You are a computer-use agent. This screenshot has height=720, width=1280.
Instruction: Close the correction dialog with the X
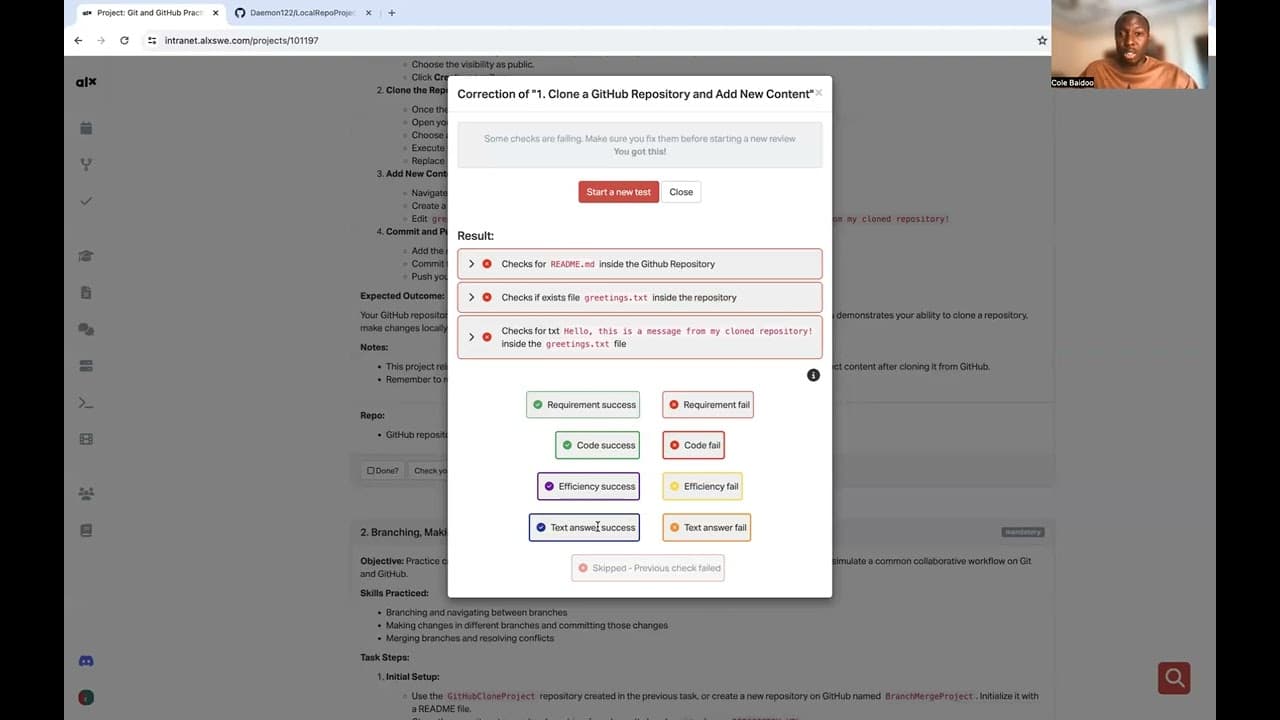click(x=818, y=93)
